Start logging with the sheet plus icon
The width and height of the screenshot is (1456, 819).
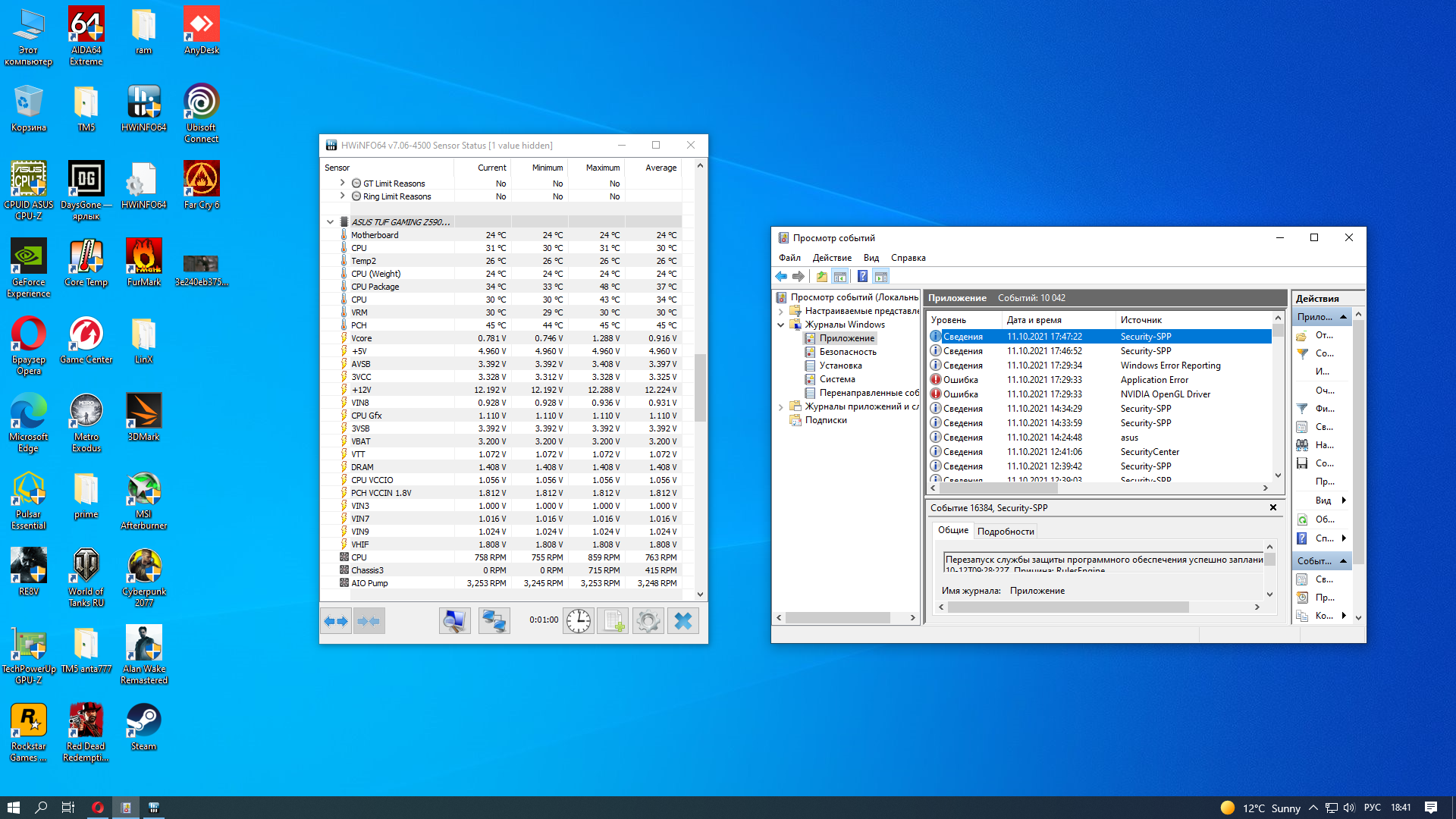click(x=612, y=621)
